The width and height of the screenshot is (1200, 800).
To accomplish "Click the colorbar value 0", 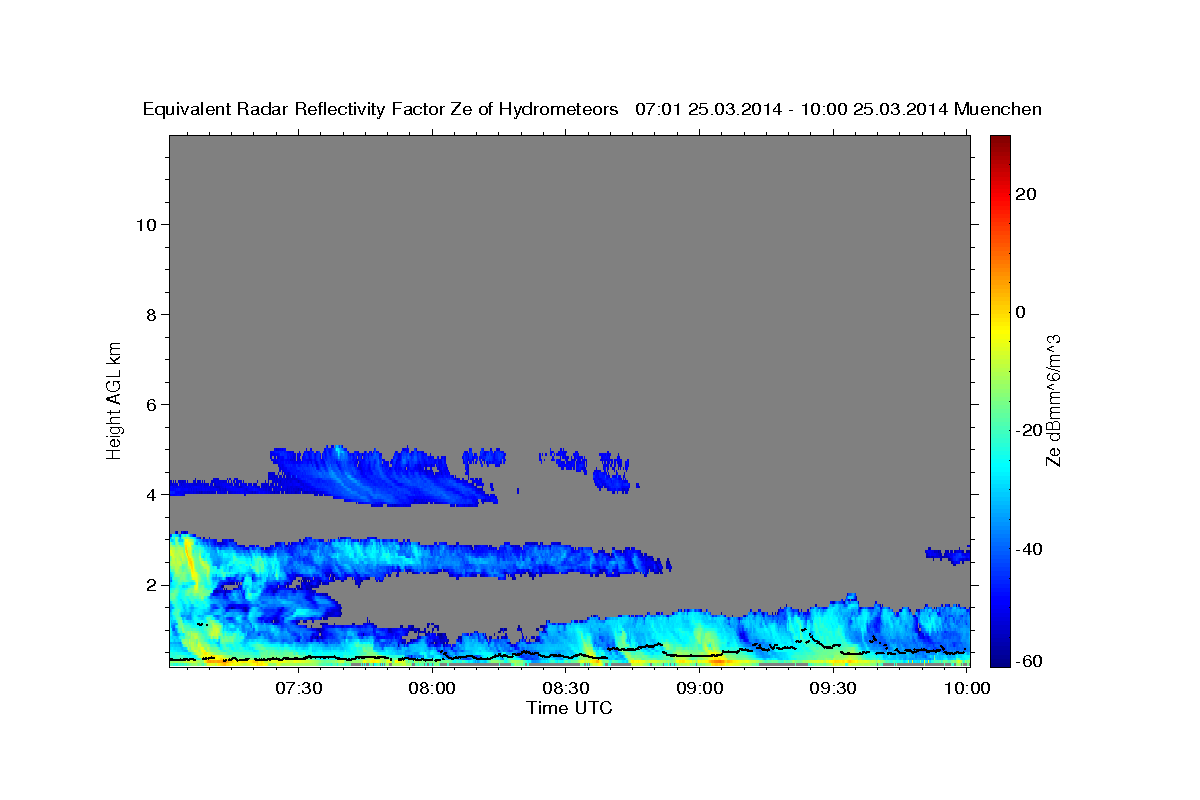I will point(1020,312).
